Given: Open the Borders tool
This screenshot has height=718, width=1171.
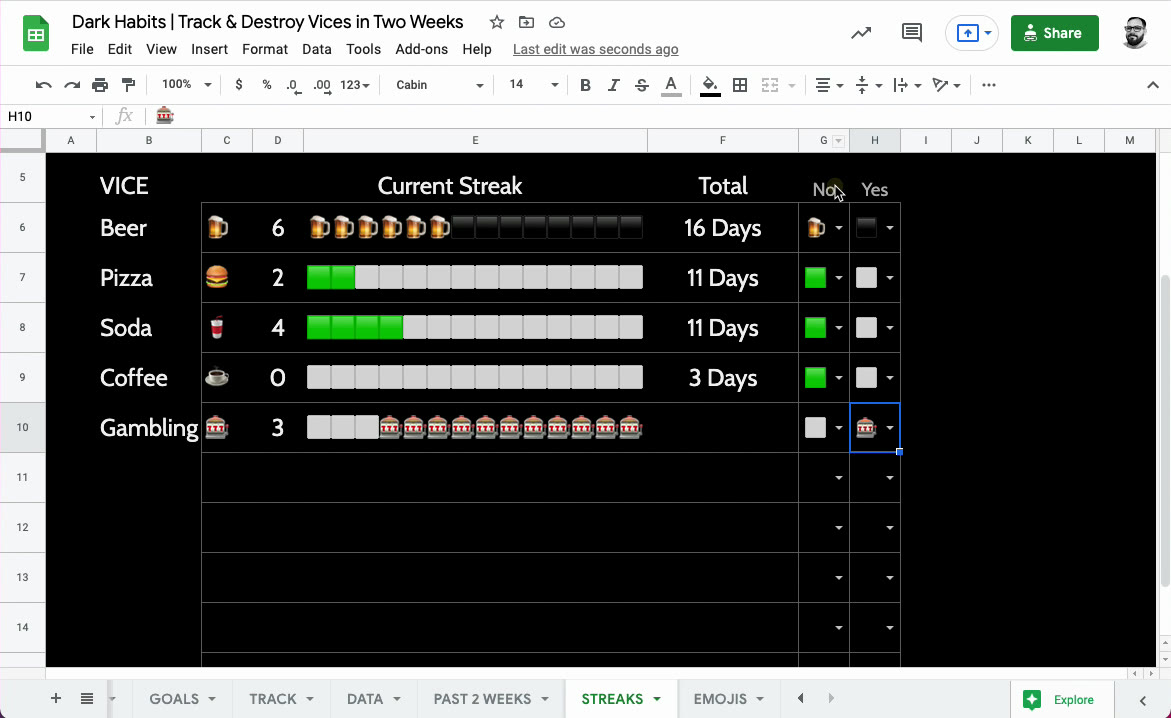Looking at the screenshot, I should click(x=740, y=85).
